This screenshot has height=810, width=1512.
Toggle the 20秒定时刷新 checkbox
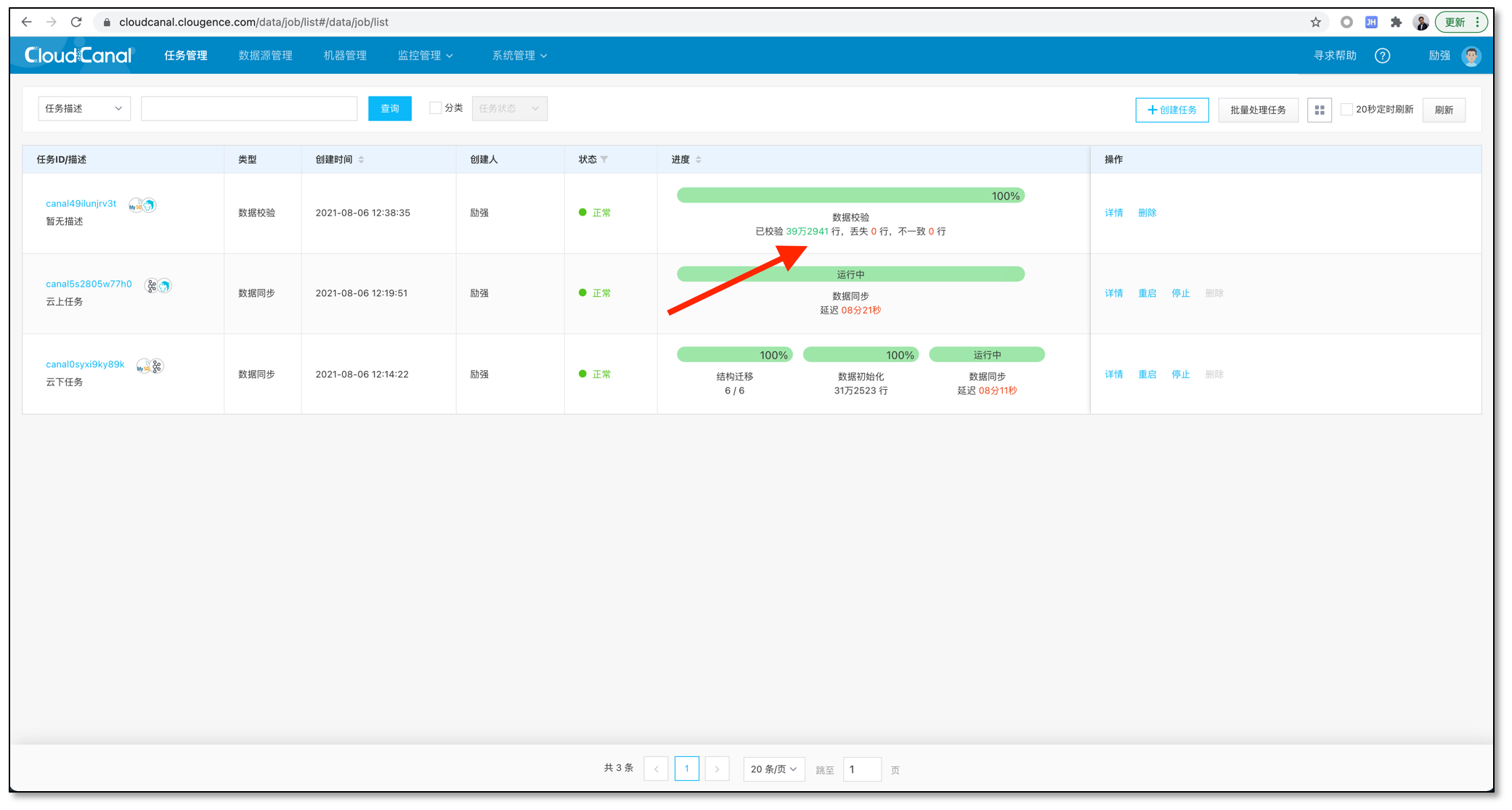tap(1346, 110)
